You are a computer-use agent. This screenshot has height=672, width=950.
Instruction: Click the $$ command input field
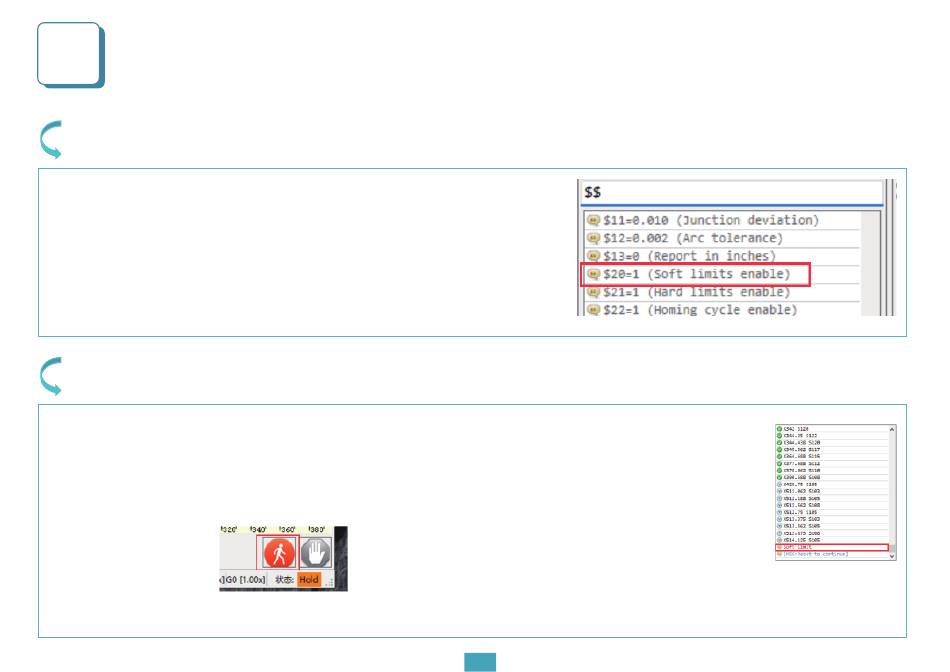(x=732, y=193)
